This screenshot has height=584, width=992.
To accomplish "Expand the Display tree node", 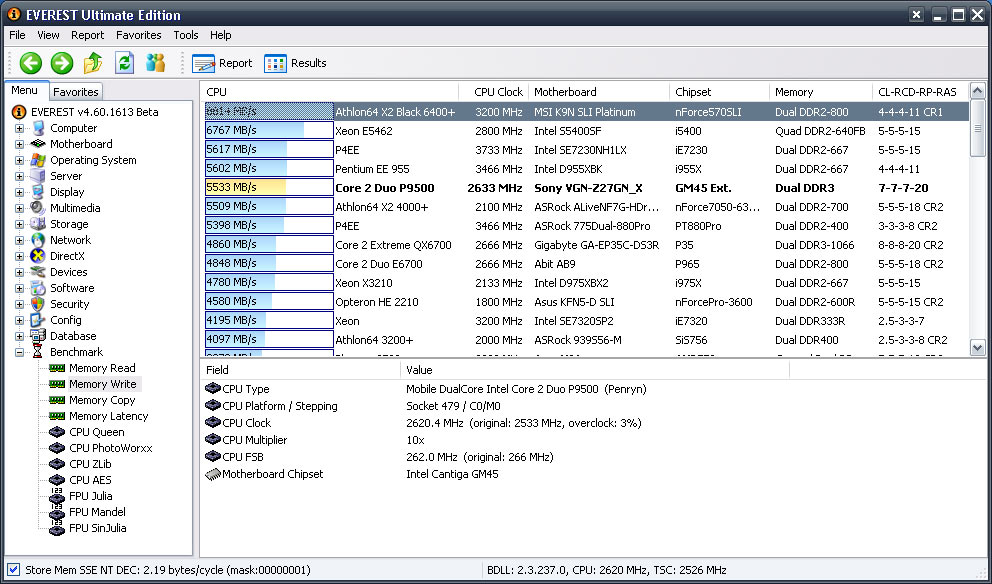I will 20,192.
